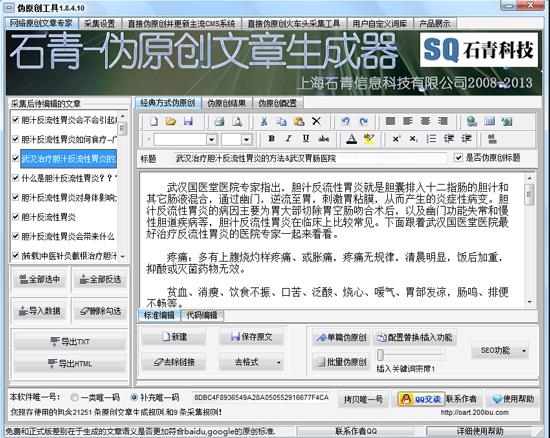Click the new document icon in editor toolbar

click(154, 122)
